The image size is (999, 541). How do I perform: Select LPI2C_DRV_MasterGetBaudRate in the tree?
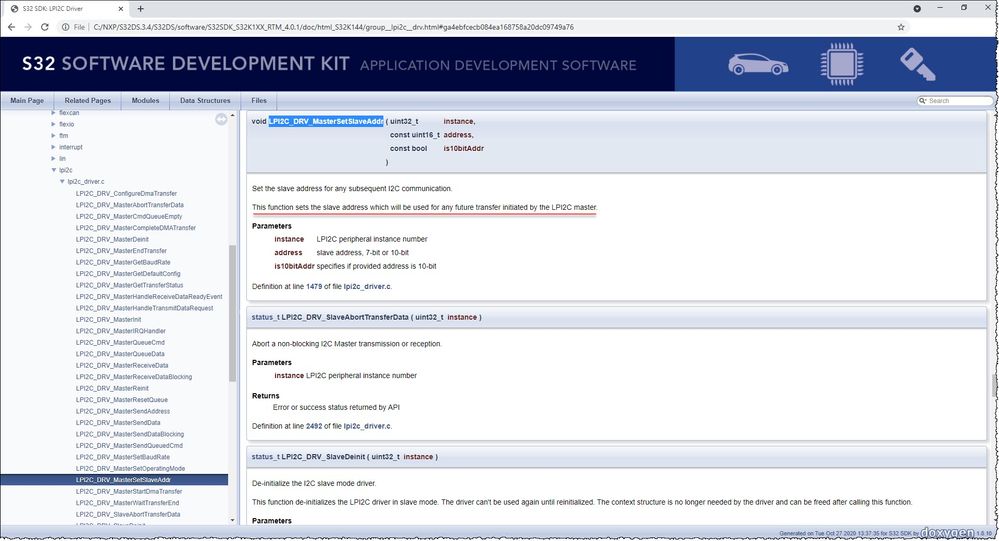point(123,263)
